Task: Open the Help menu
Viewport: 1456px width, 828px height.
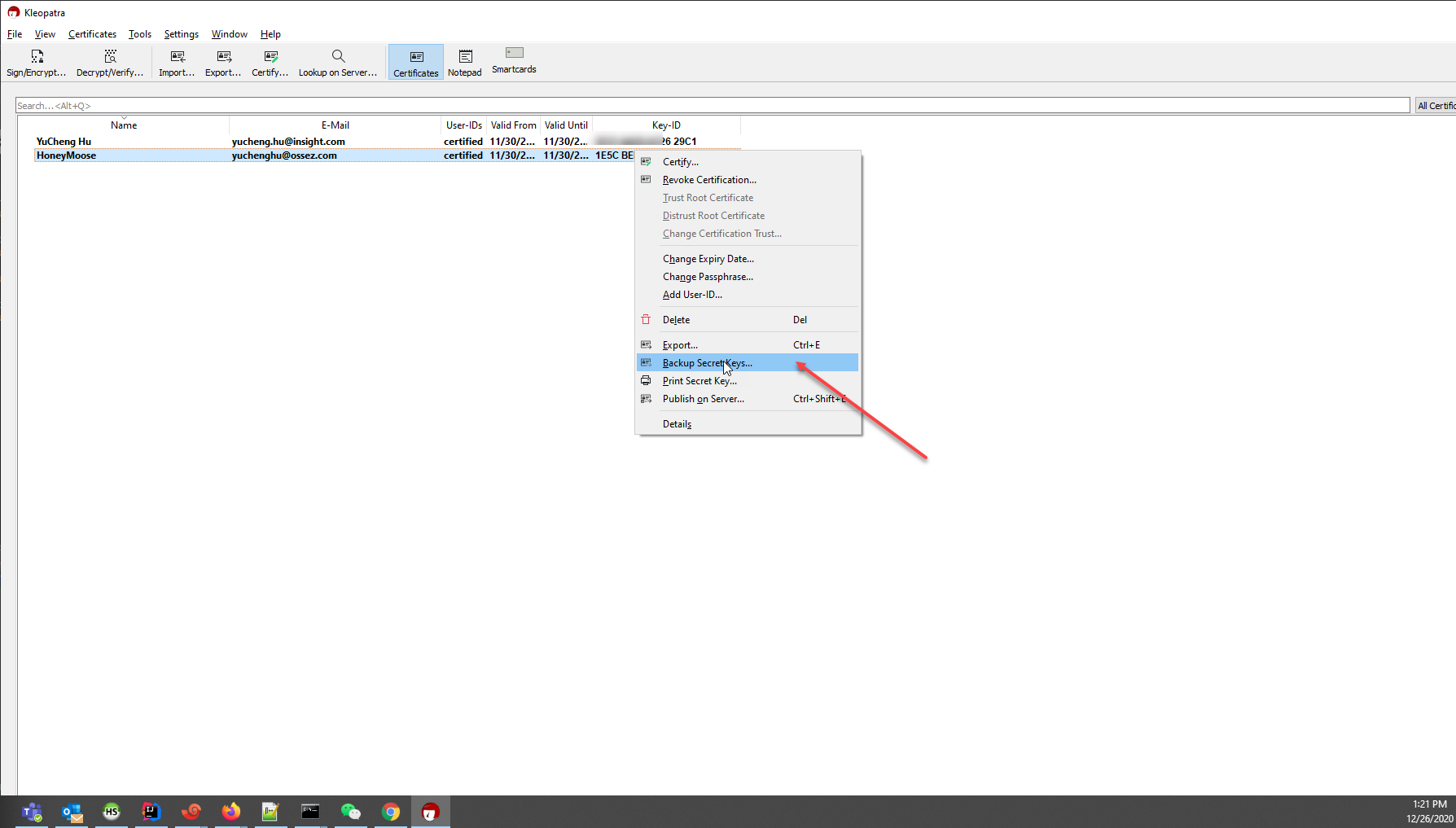Action: pyautogui.click(x=270, y=34)
